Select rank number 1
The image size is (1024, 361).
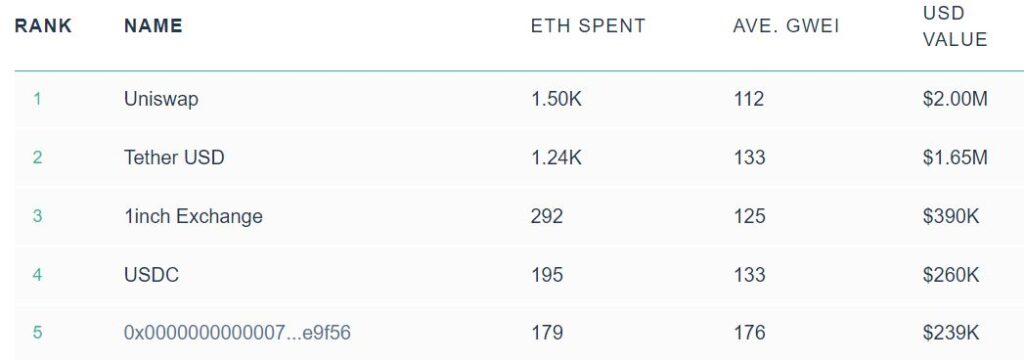(37, 99)
